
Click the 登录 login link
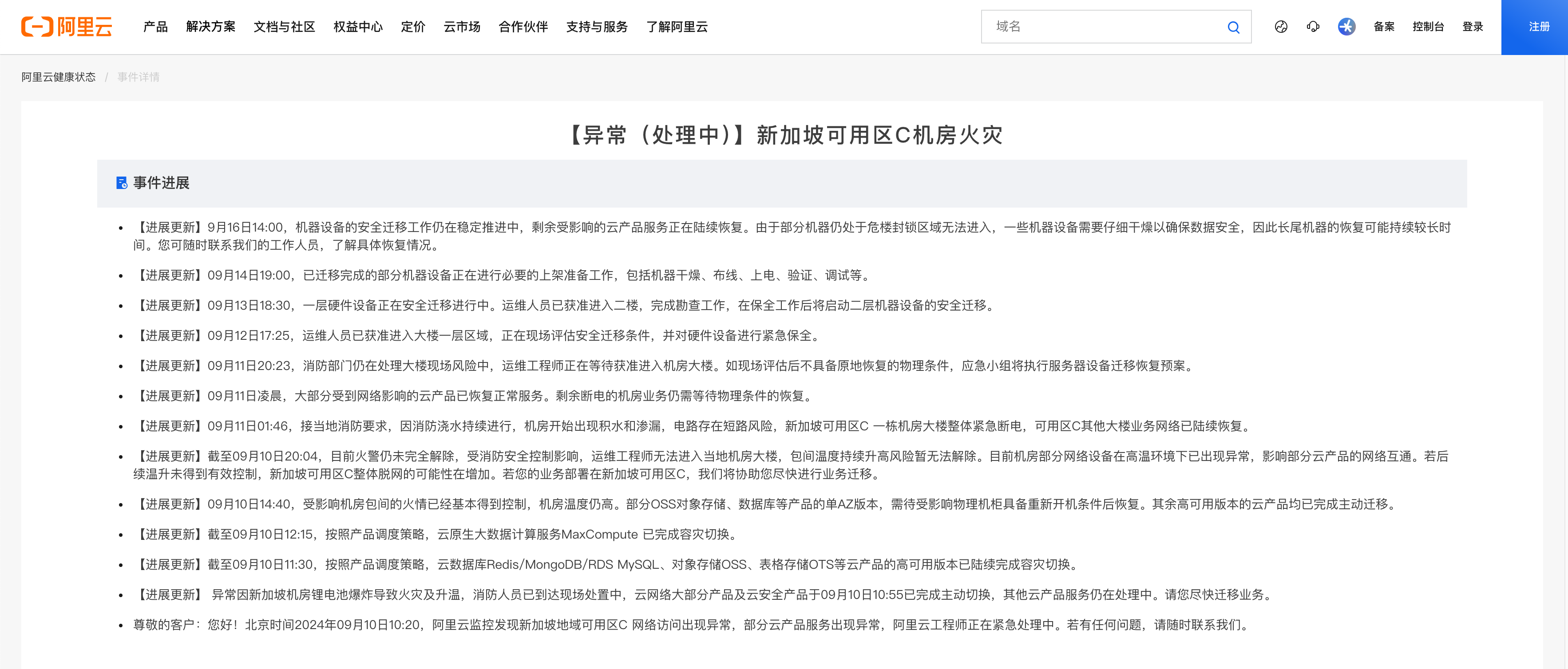click(x=1473, y=27)
